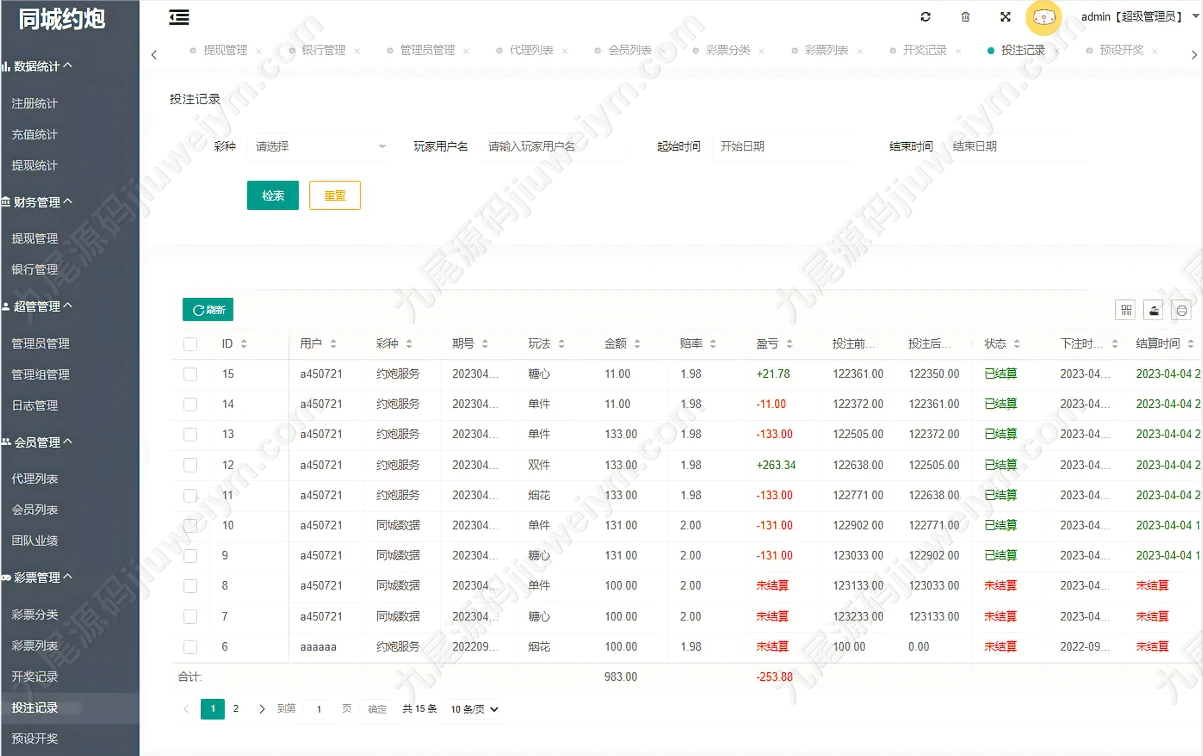Close the 彩票分类 tab
This screenshot has width=1203, height=756.
762,51
